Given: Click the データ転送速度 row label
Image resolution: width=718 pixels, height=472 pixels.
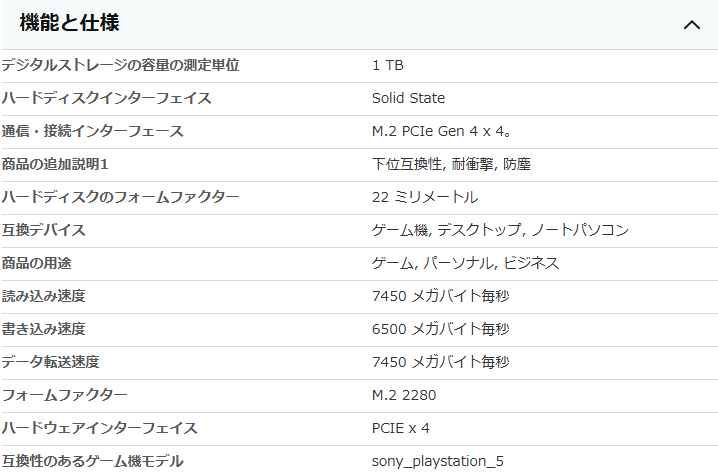Looking at the screenshot, I should [x=50, y=362].
